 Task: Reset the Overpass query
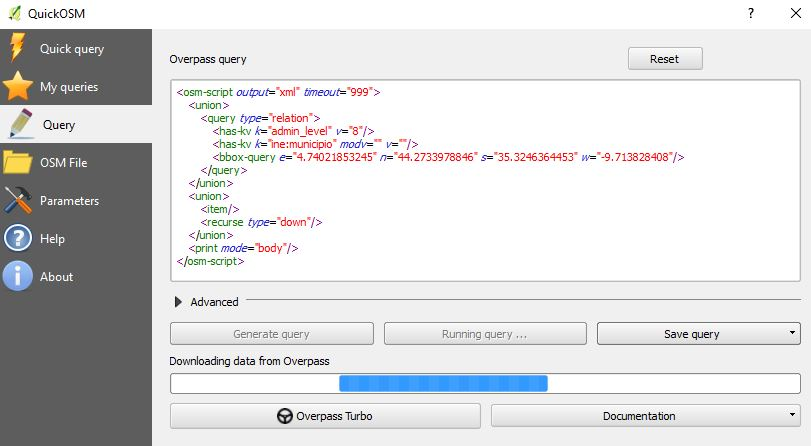pyautogui.click(x=665, y=59)
